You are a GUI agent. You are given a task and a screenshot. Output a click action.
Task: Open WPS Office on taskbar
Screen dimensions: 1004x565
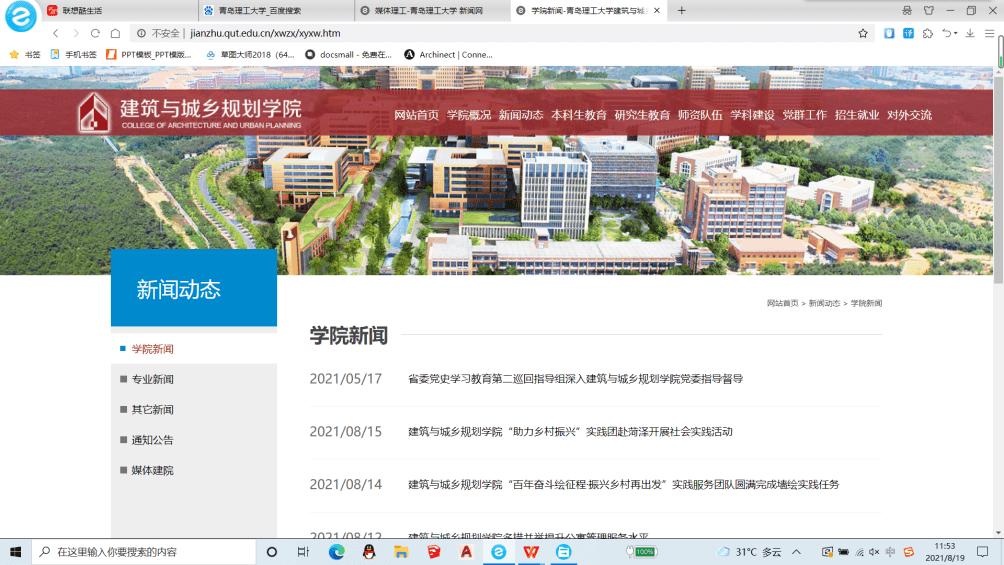coord(531,552)
